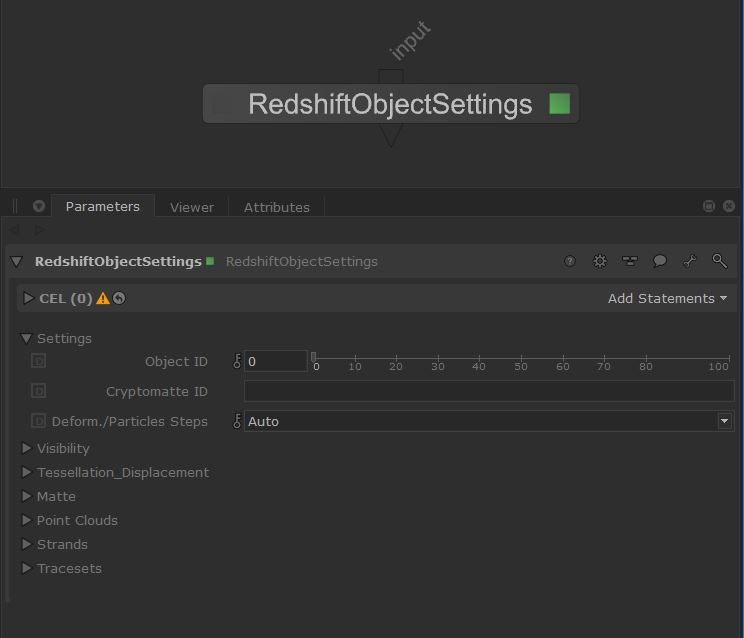Toggle the Object ID enable checkbox
Viewport: 744px width, 638px height.
(x=38, y=361)
